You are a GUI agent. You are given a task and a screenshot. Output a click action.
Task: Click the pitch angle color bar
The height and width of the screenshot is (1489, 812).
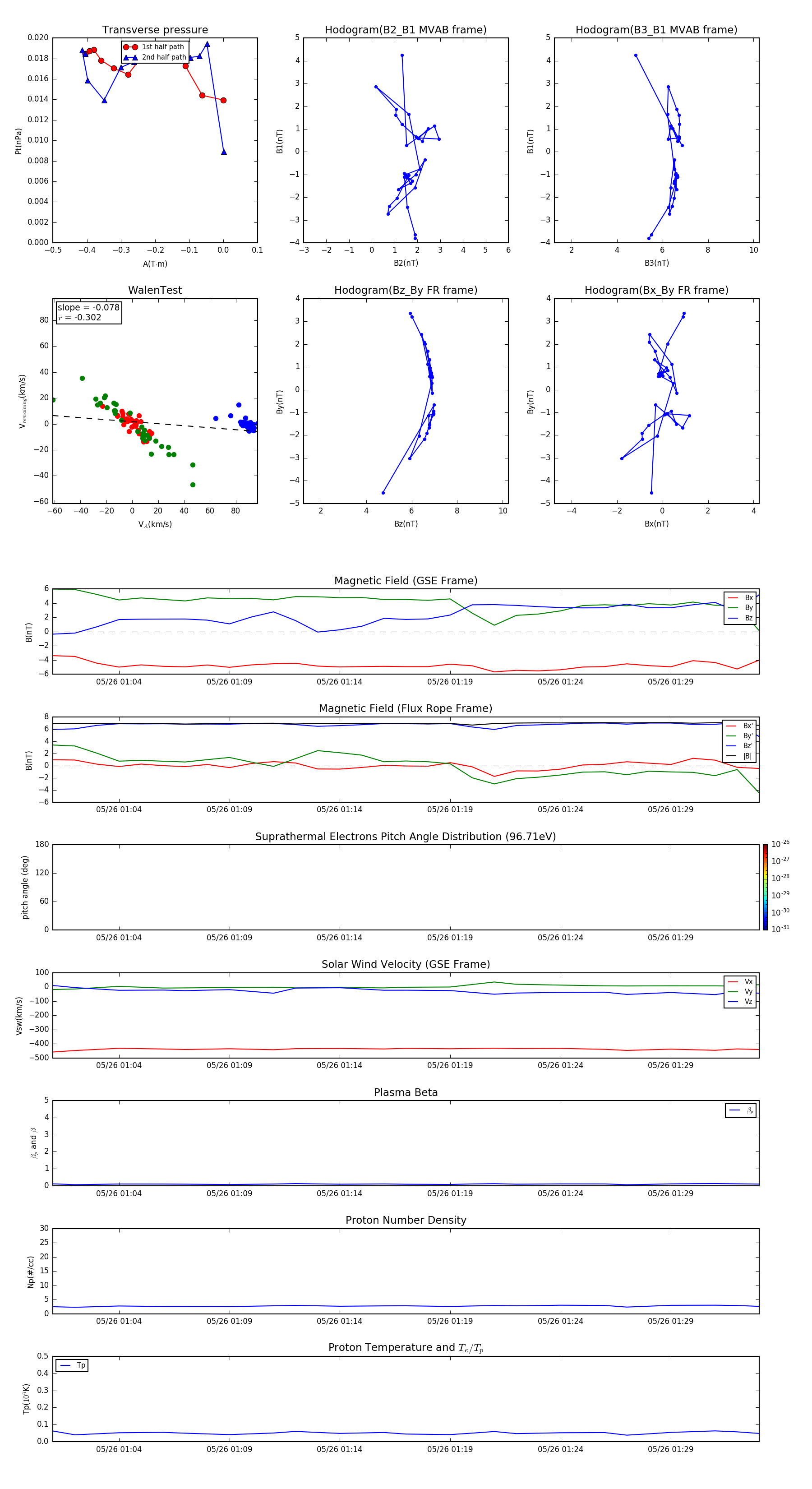[x=765, y=887]
